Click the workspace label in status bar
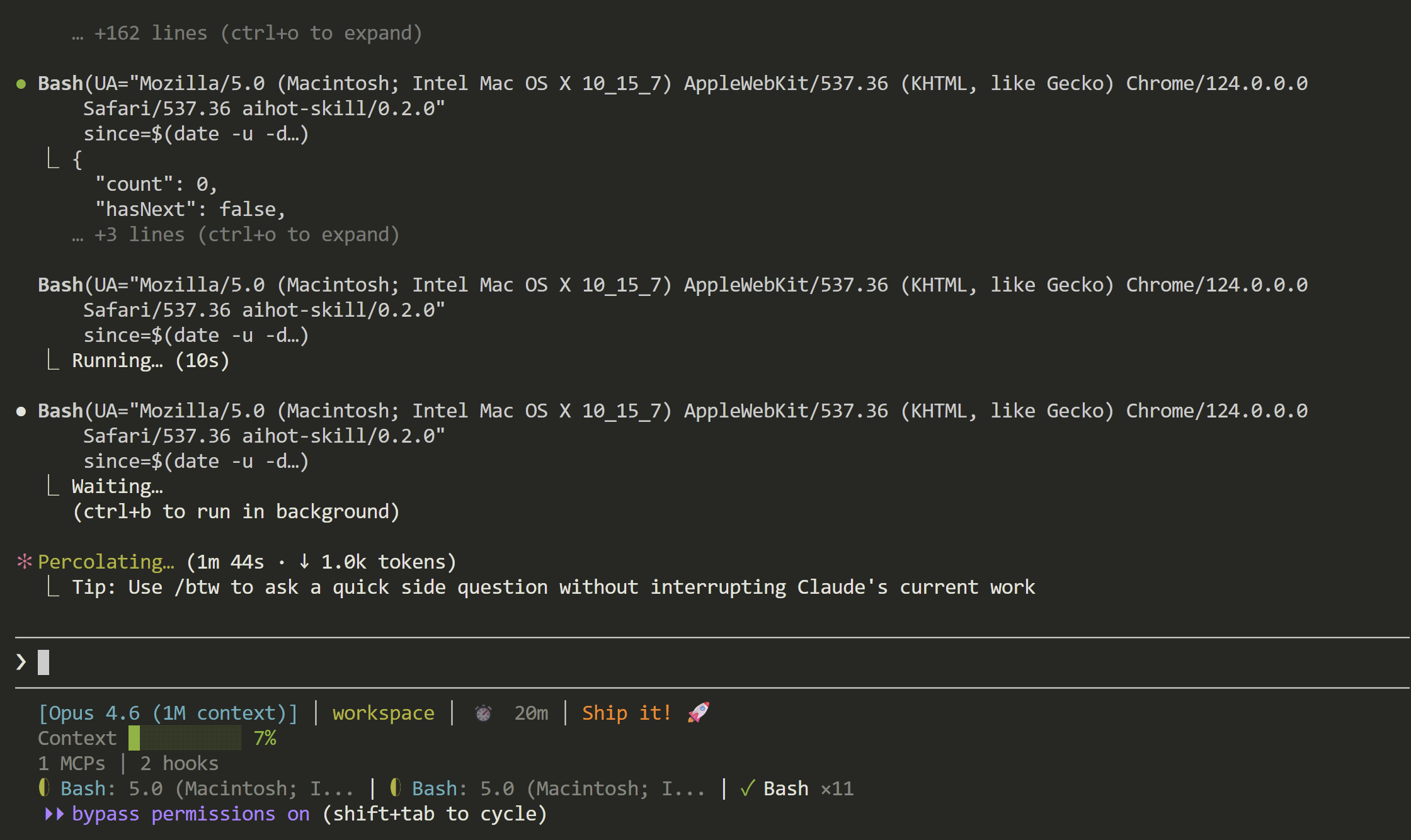Image resolution: width=1411 pixels, height=840 pixels. (x=384, y=713)
